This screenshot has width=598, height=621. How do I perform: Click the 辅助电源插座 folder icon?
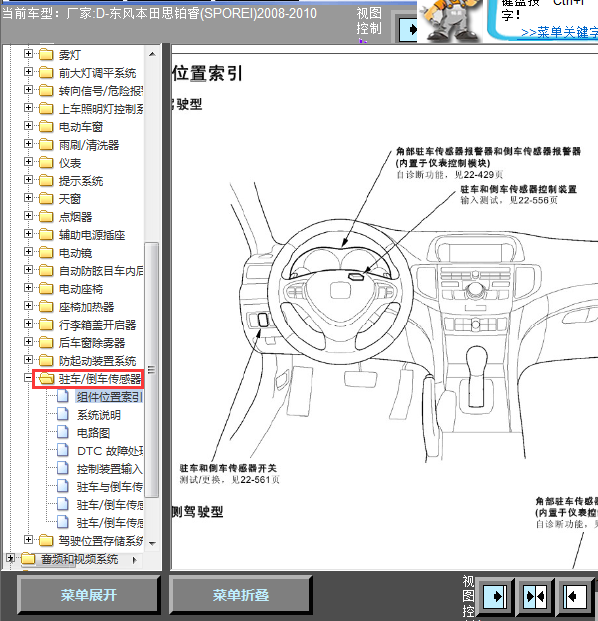click(x=46, y=234)
